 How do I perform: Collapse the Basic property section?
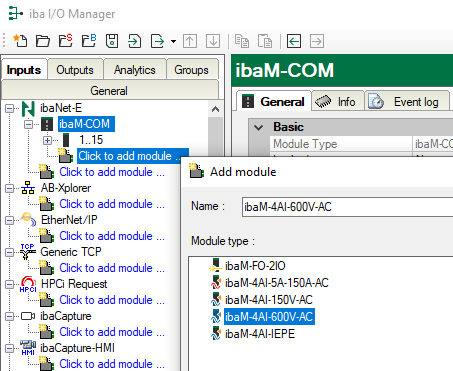tap(259, 127)
